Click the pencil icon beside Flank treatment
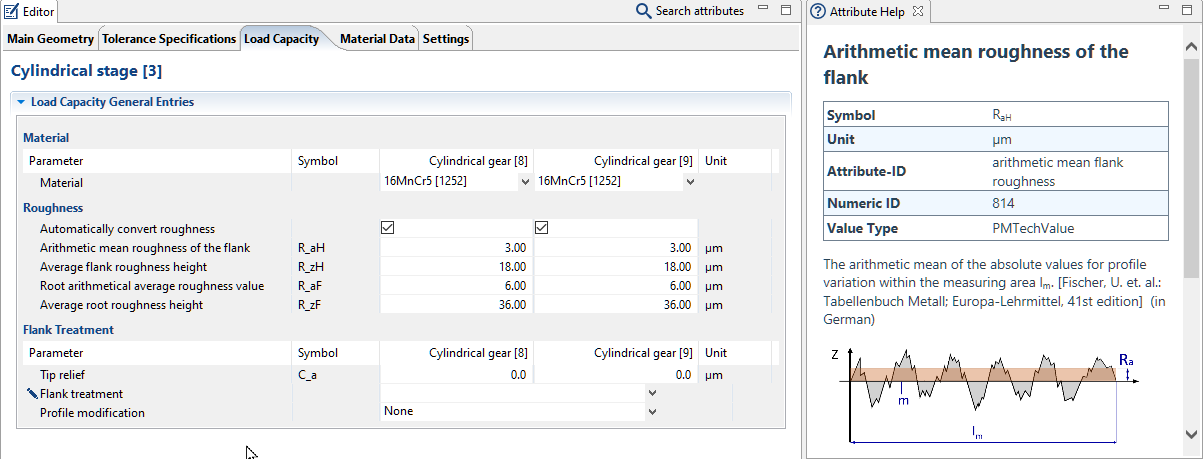The height and width of the screenshot is (459, 1203). pyautogui.click(x=32, y=394)
